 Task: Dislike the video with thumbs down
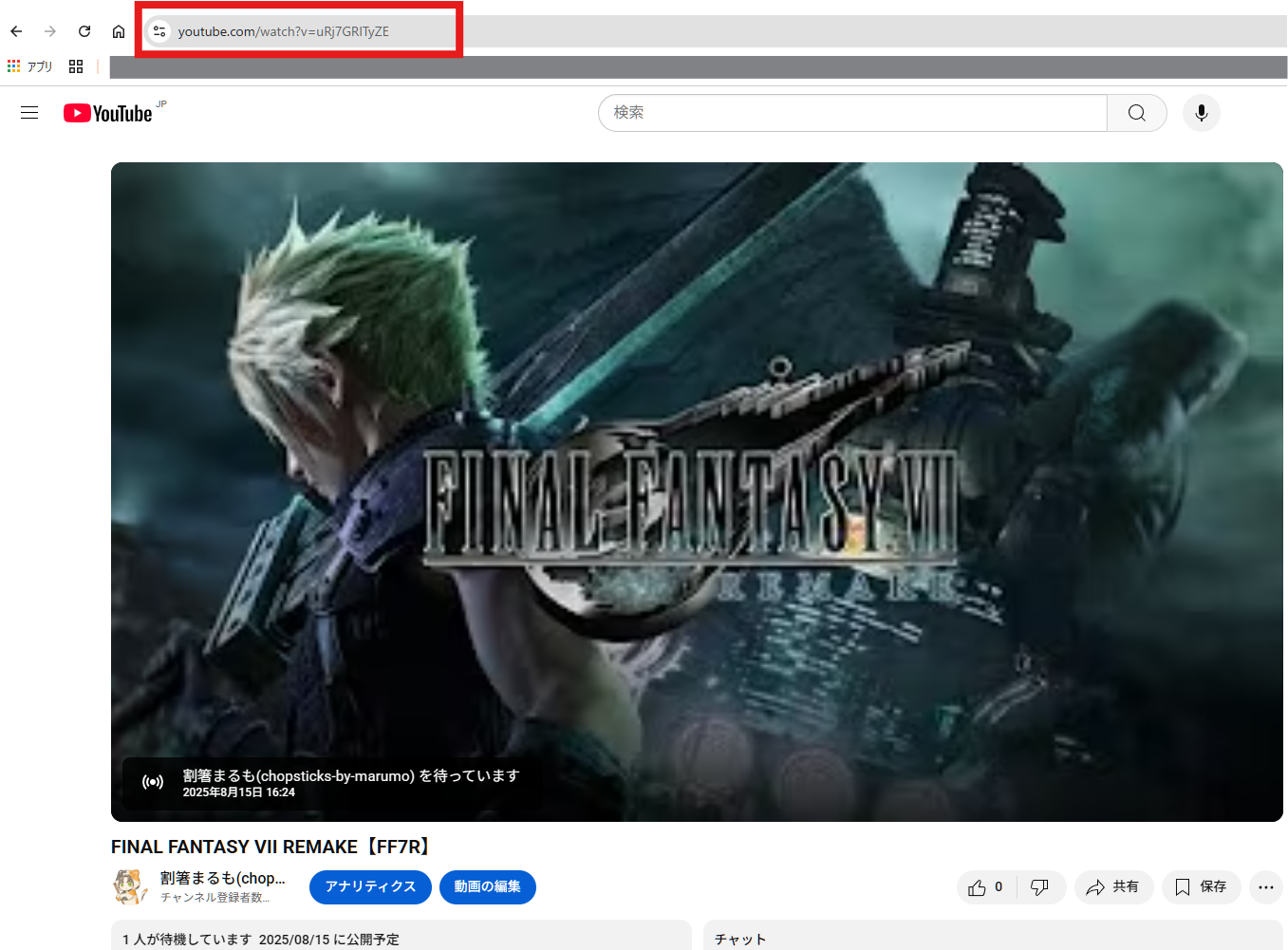1040,887
